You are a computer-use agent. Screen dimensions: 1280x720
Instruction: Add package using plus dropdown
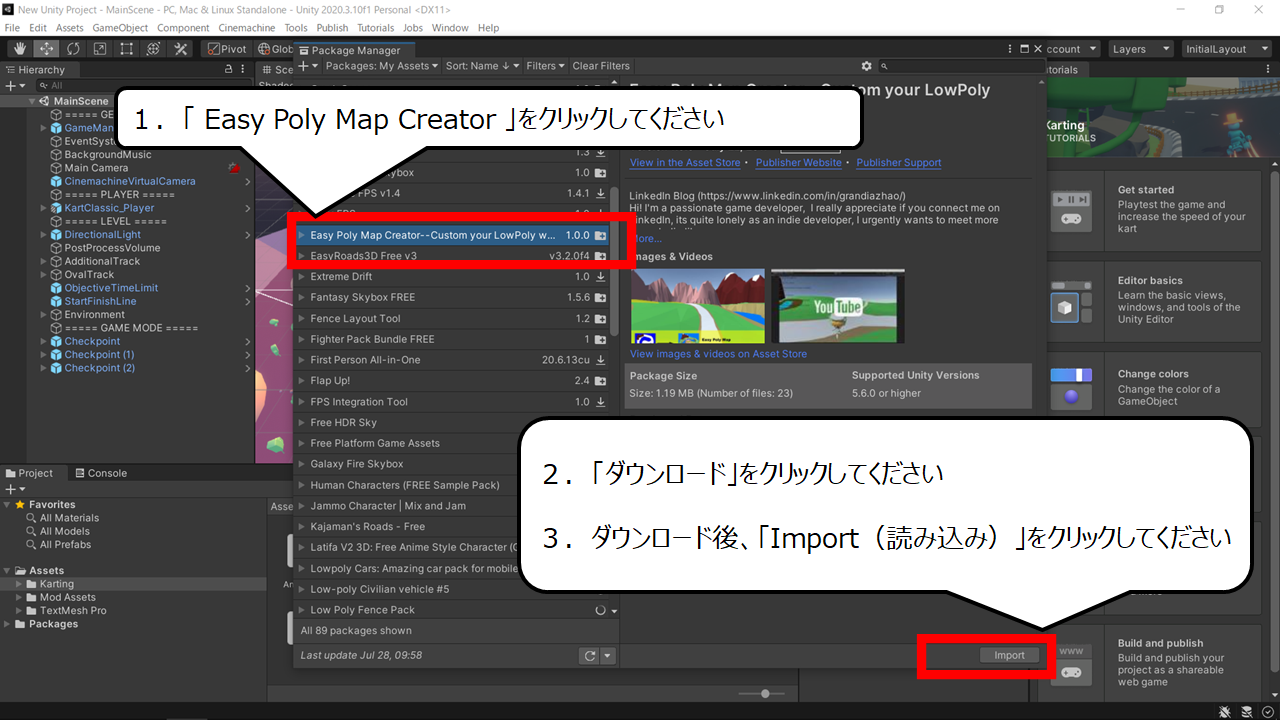point(308,66)
